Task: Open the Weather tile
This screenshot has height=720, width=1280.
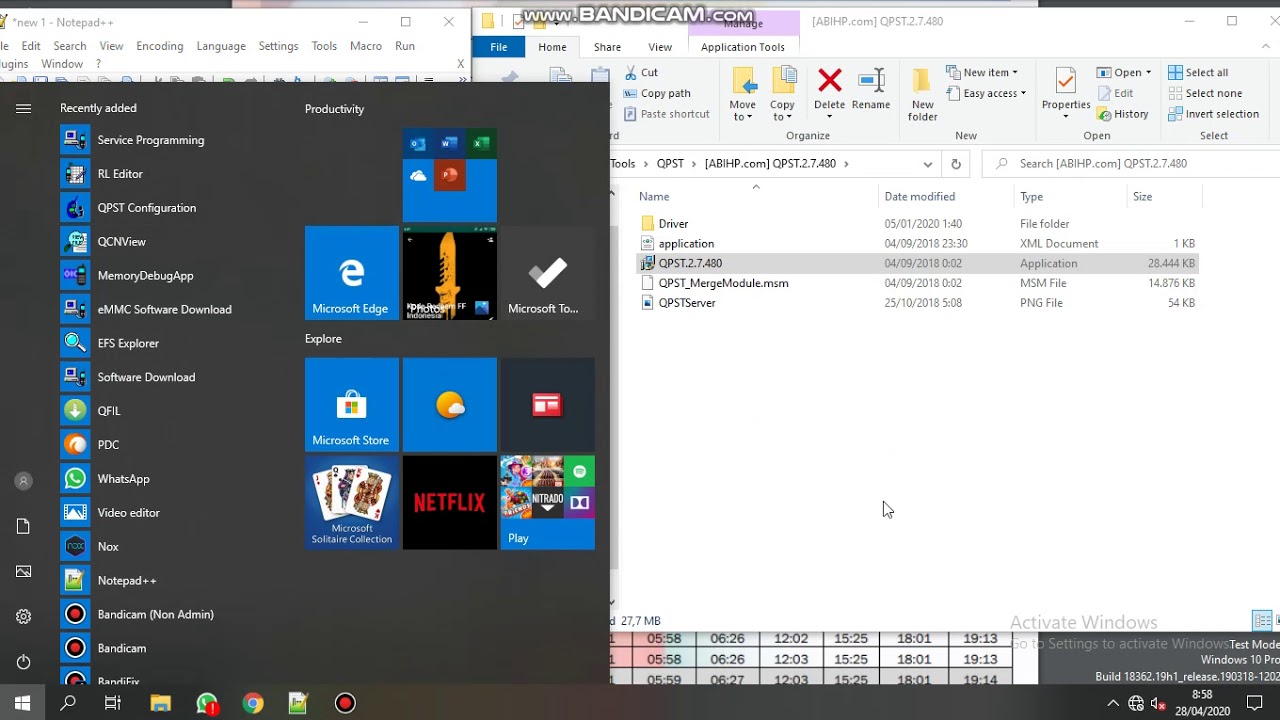Action: [450, 405]
